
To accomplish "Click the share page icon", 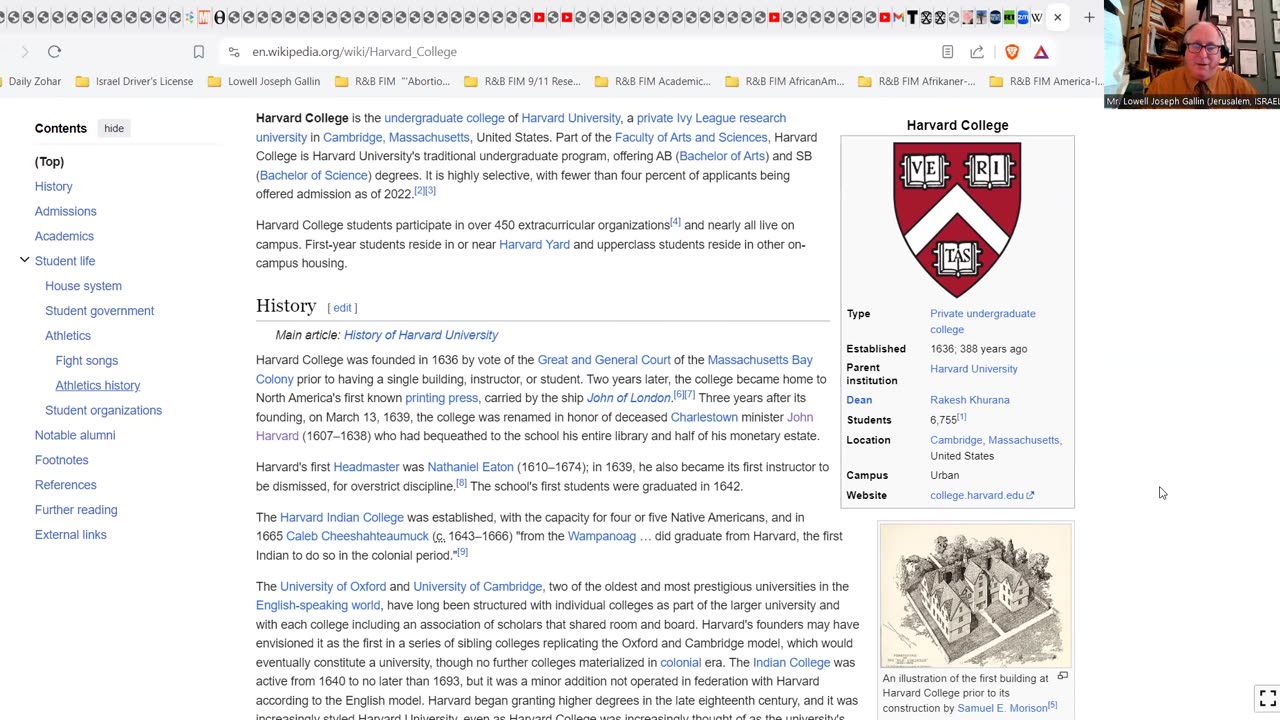I will (977, 52).
